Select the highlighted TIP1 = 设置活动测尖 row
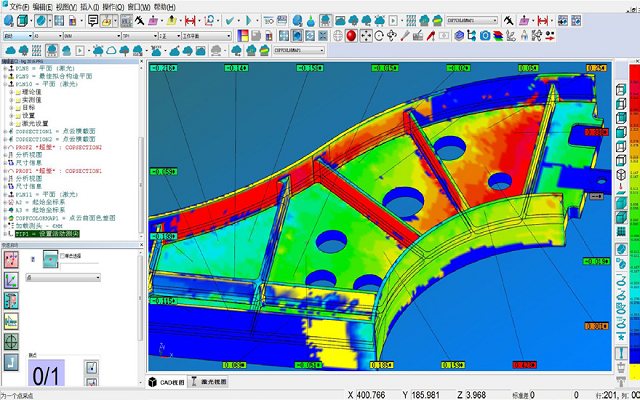The height and width of the screenshot is (400, 640). 47,234
